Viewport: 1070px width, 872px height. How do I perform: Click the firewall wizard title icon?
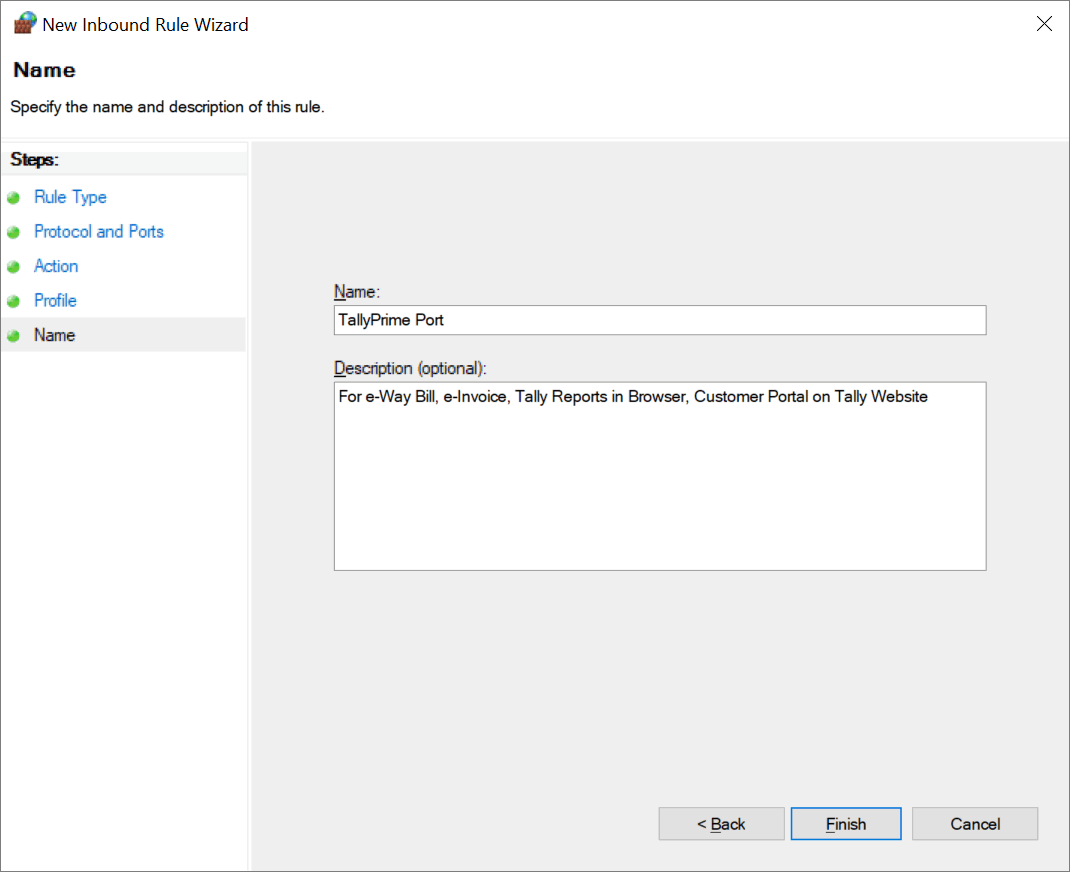(25, 23)
